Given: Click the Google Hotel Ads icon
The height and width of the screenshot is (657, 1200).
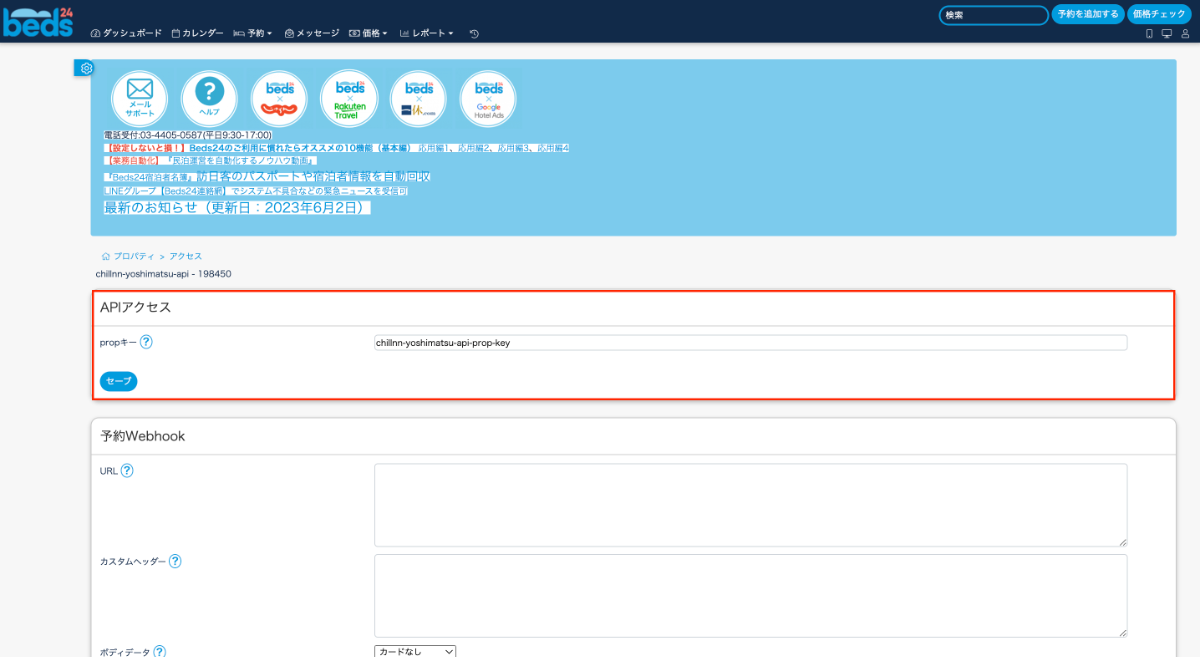Looking at the screenshot, I should pyautogui.click(x=488, y=97).
